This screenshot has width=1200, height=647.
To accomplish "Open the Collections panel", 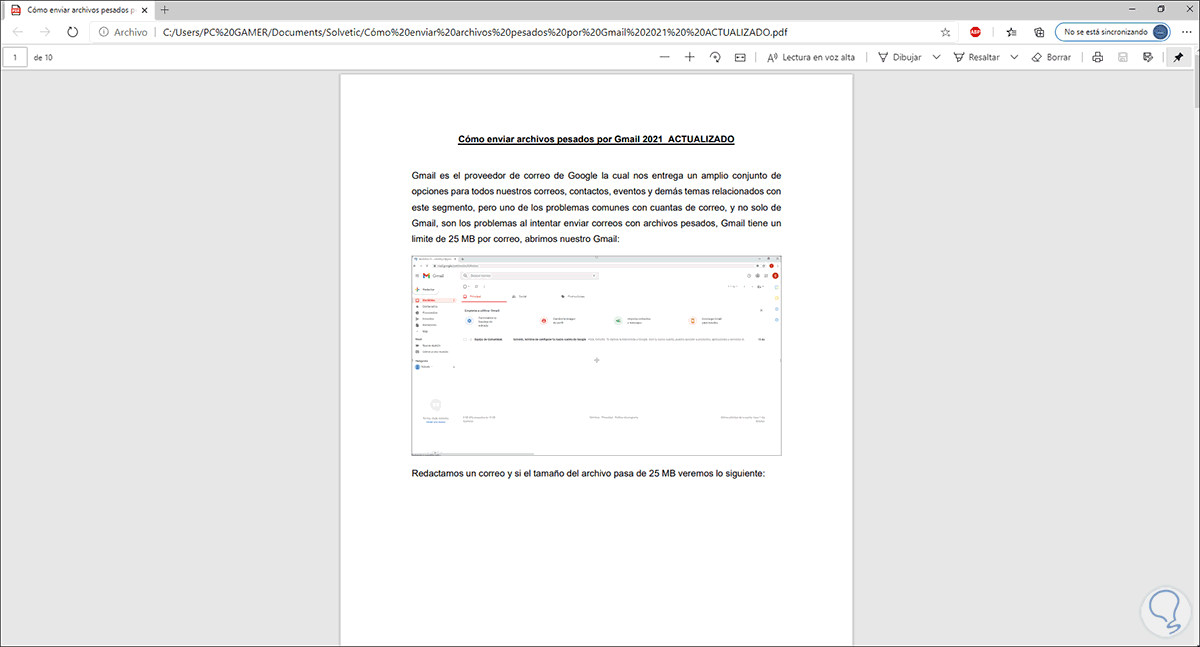I will point(1039,32).
